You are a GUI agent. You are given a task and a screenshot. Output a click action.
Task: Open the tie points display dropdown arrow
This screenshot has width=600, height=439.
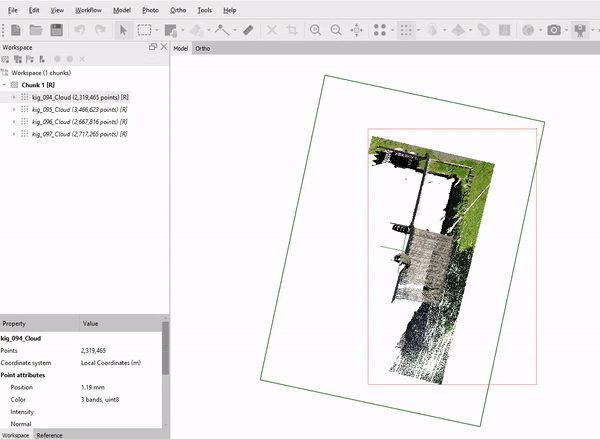click(392, 30)
